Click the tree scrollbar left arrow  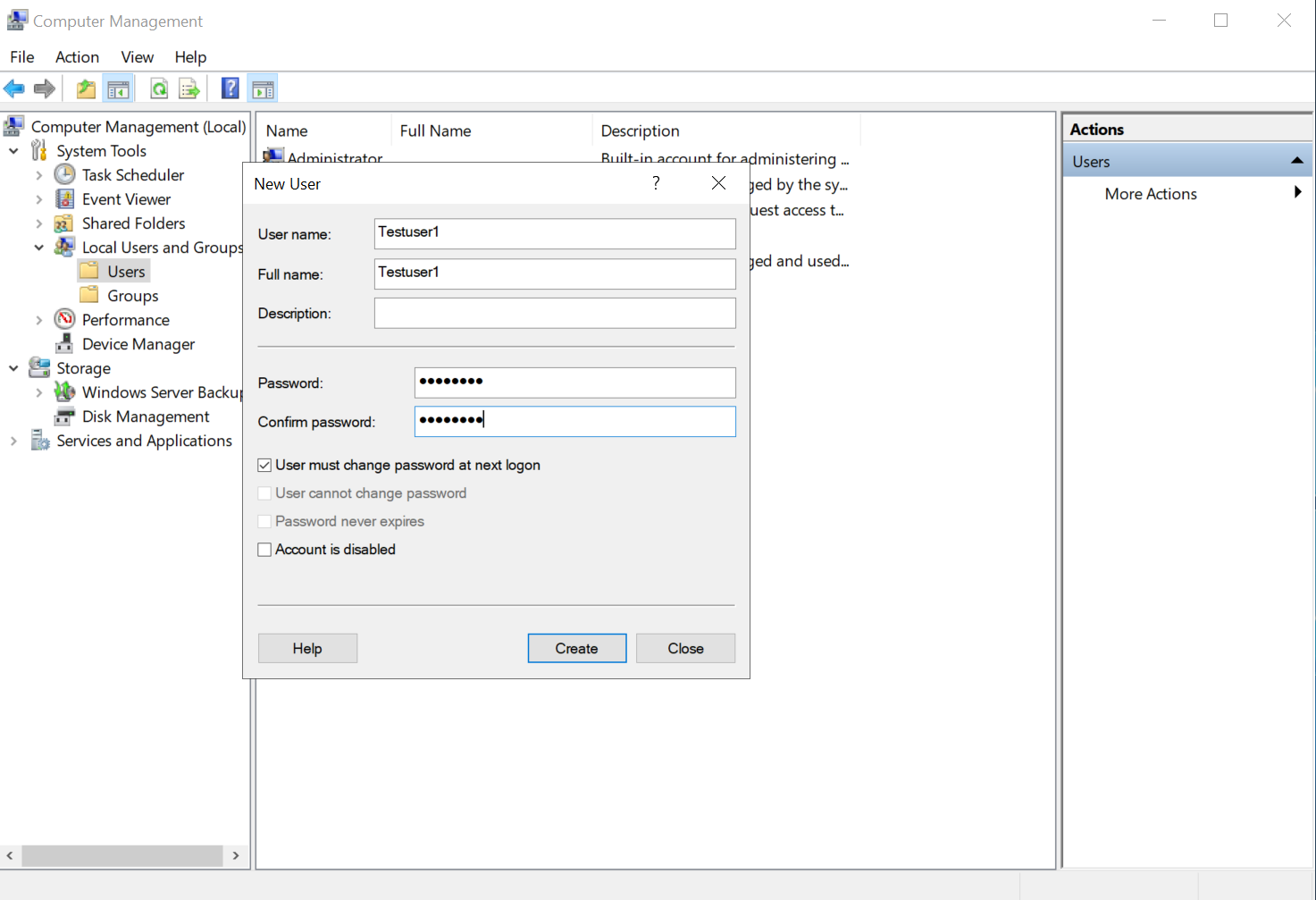[x=10, y=855]
